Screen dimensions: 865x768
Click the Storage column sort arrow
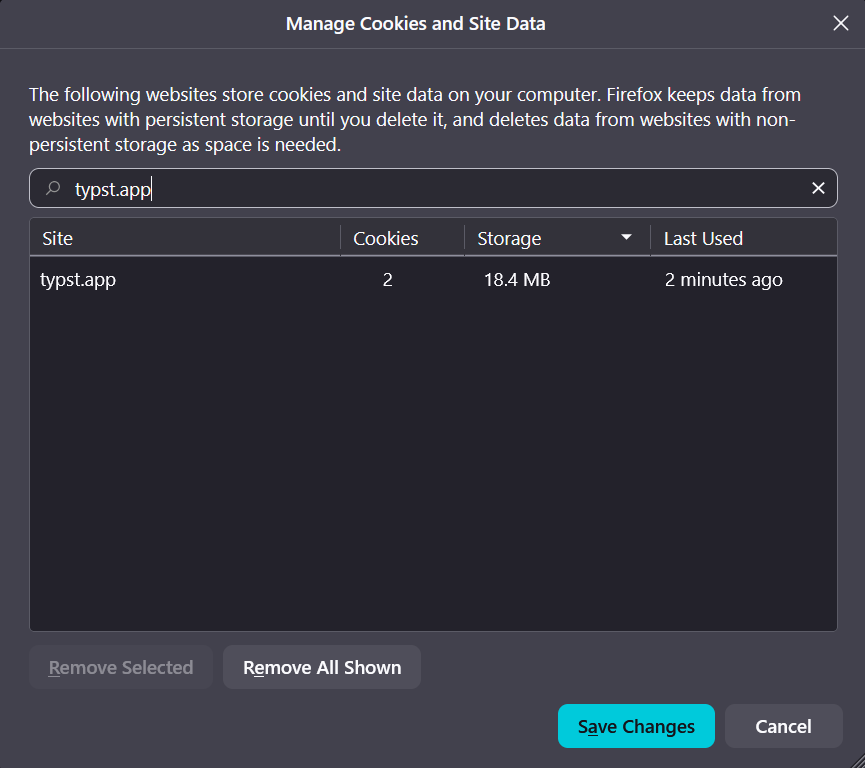627,238
